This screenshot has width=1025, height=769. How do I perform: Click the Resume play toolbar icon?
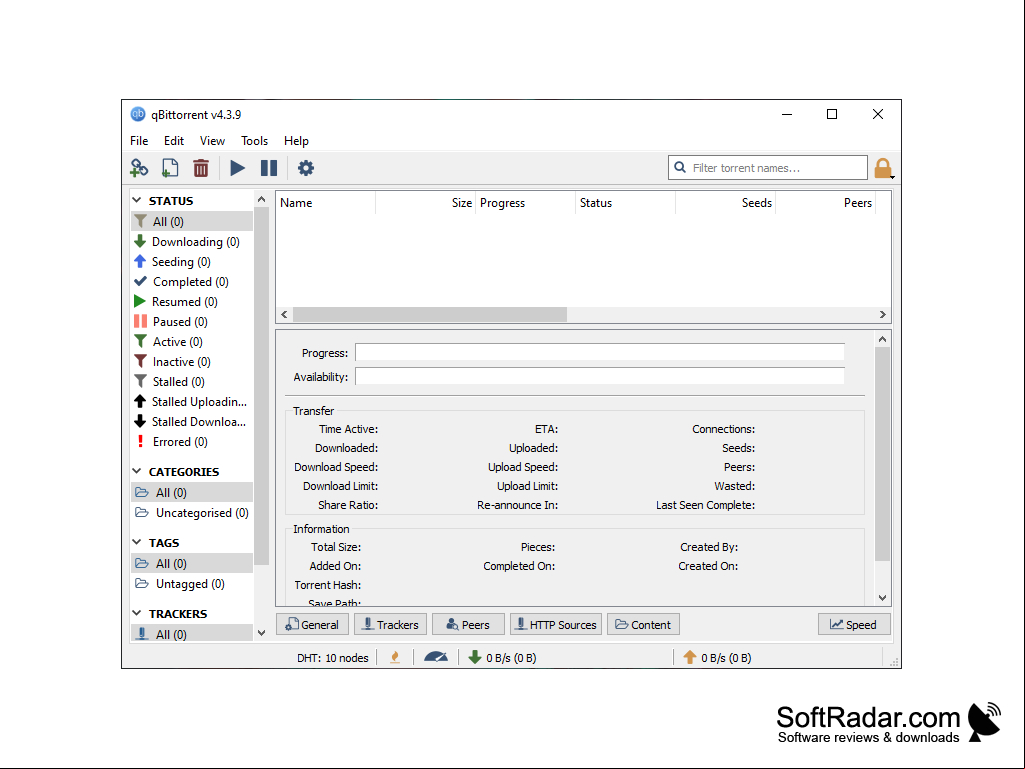click(237, 168)
